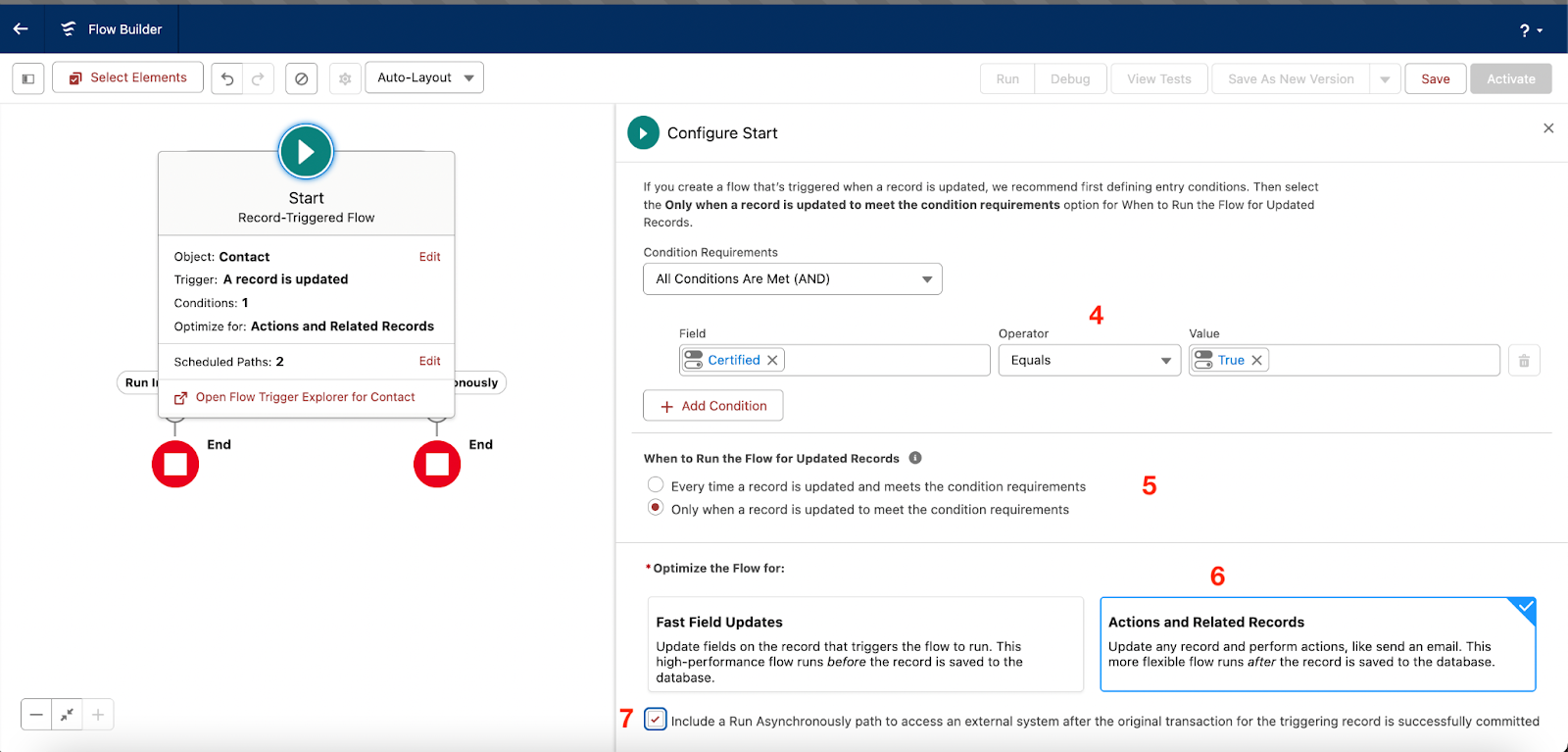Screen dimensions: 1568x752
Task: Click the external link icon beside Flow Trigger Explorer
Action: (180, 398)
